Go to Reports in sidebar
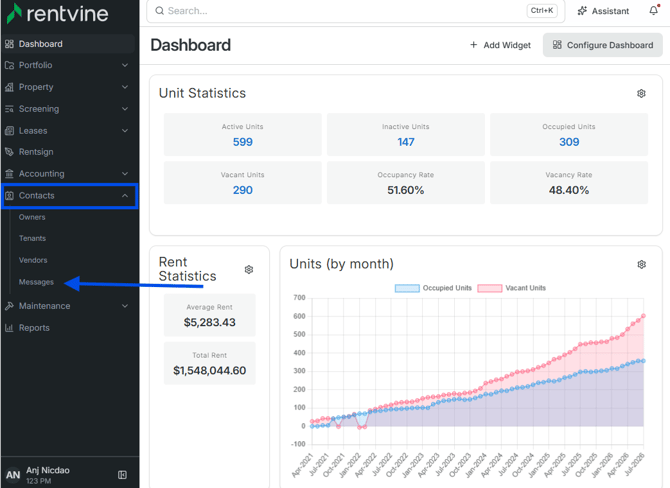This screenshot has height=488, width=670. click(x=34, y=328)
